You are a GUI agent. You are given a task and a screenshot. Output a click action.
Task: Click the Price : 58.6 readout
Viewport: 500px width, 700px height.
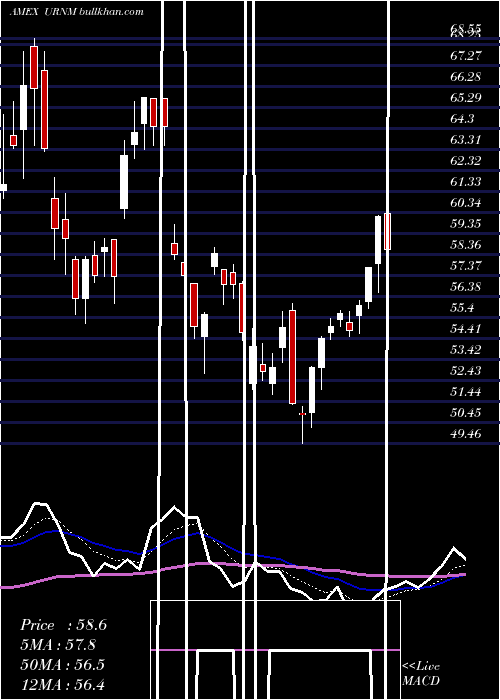pos(63,625)
